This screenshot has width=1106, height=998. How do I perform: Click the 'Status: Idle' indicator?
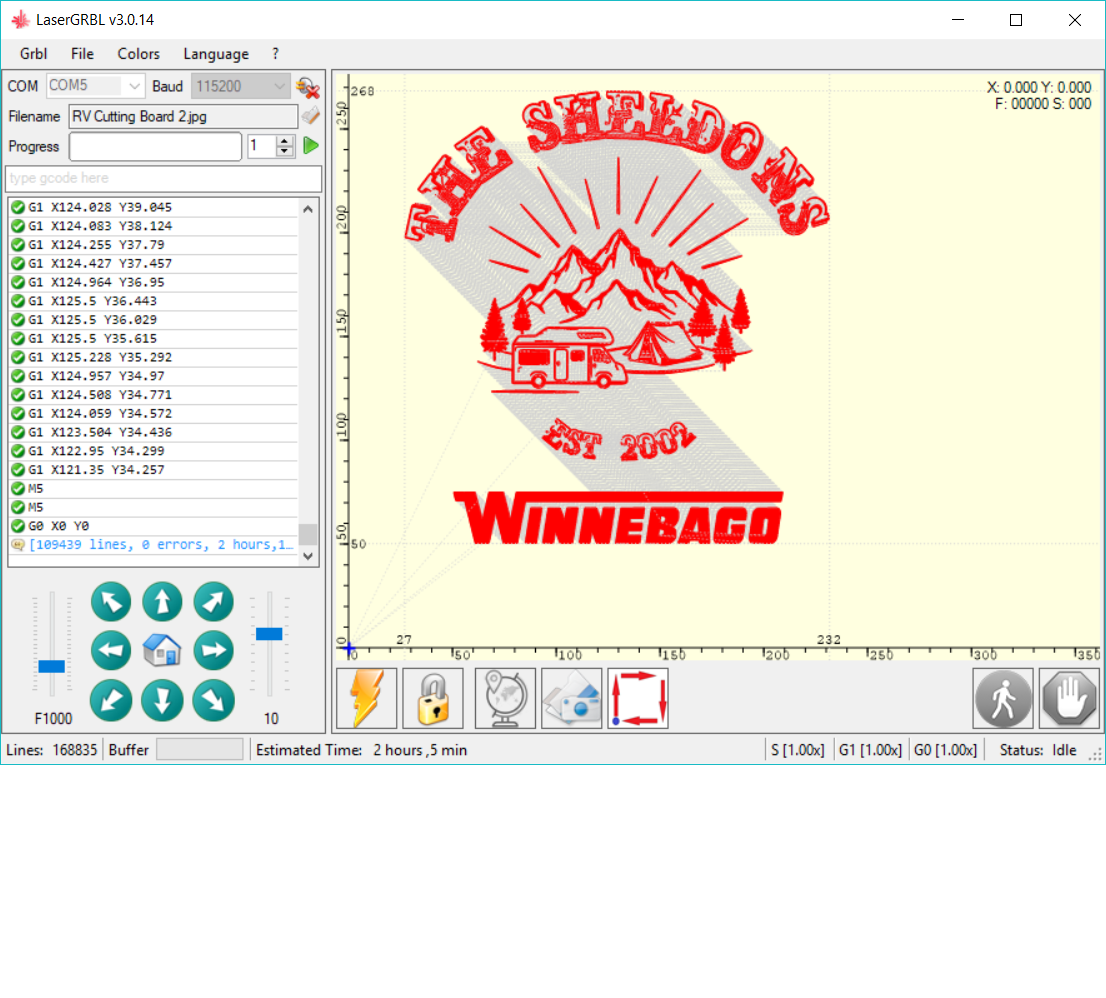click(x=1038, y=750)
